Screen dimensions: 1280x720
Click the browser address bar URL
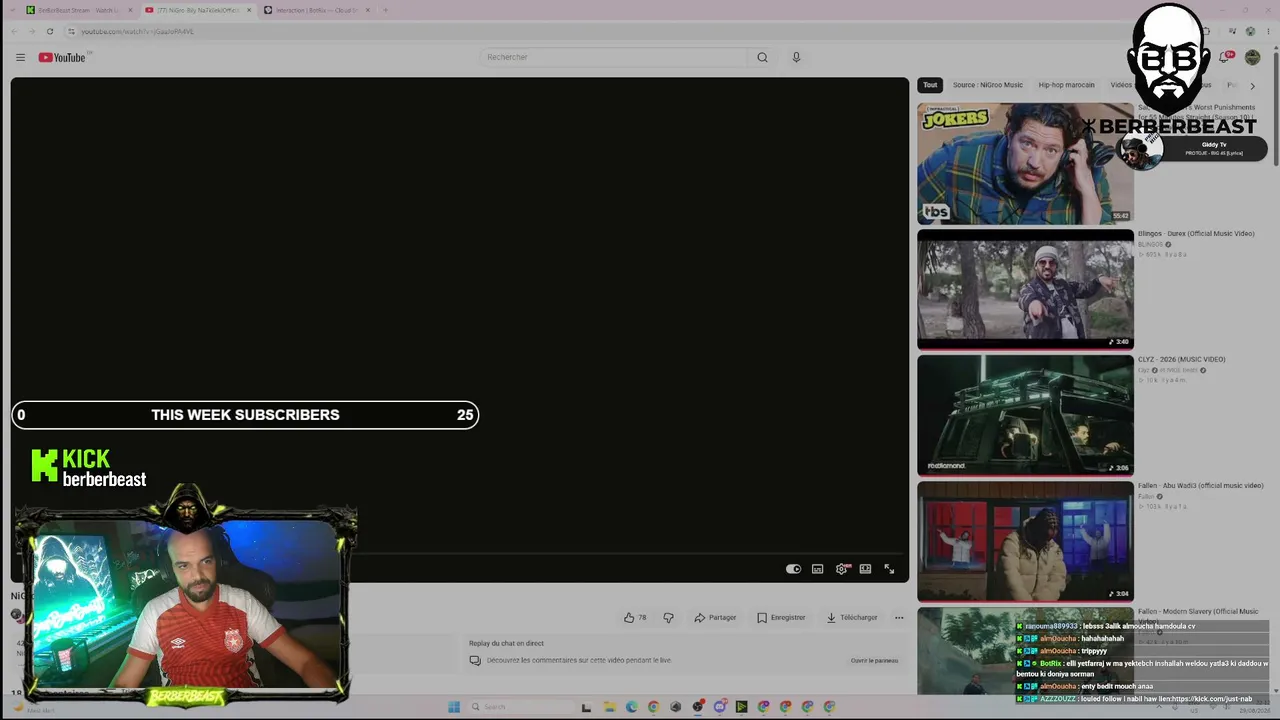point(137,31)
